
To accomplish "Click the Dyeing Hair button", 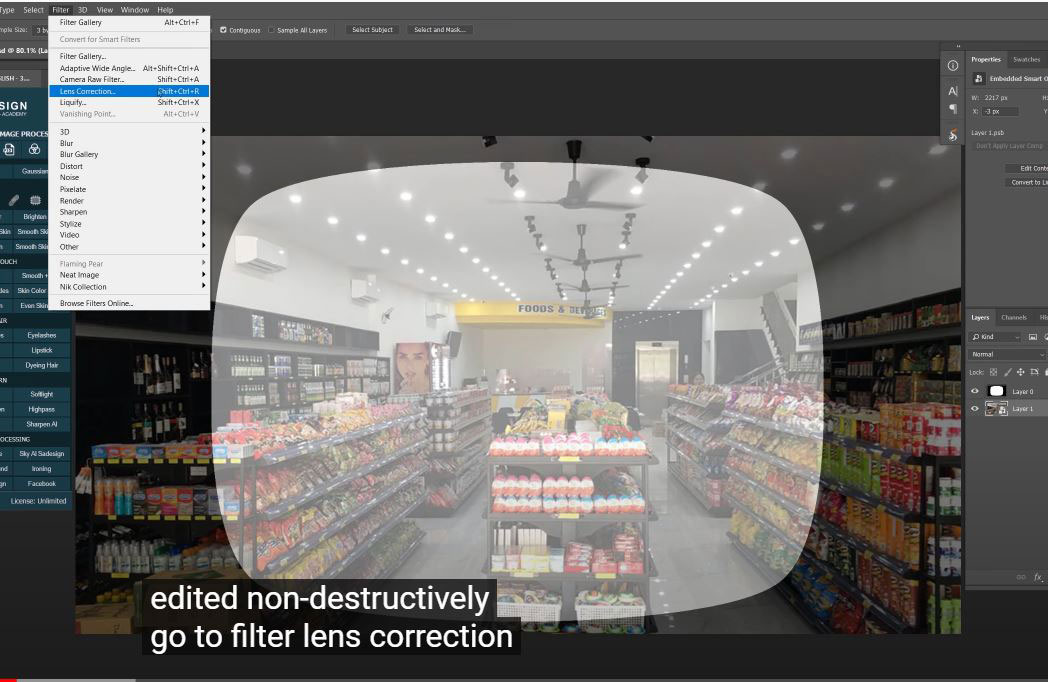I will [41, 366].
